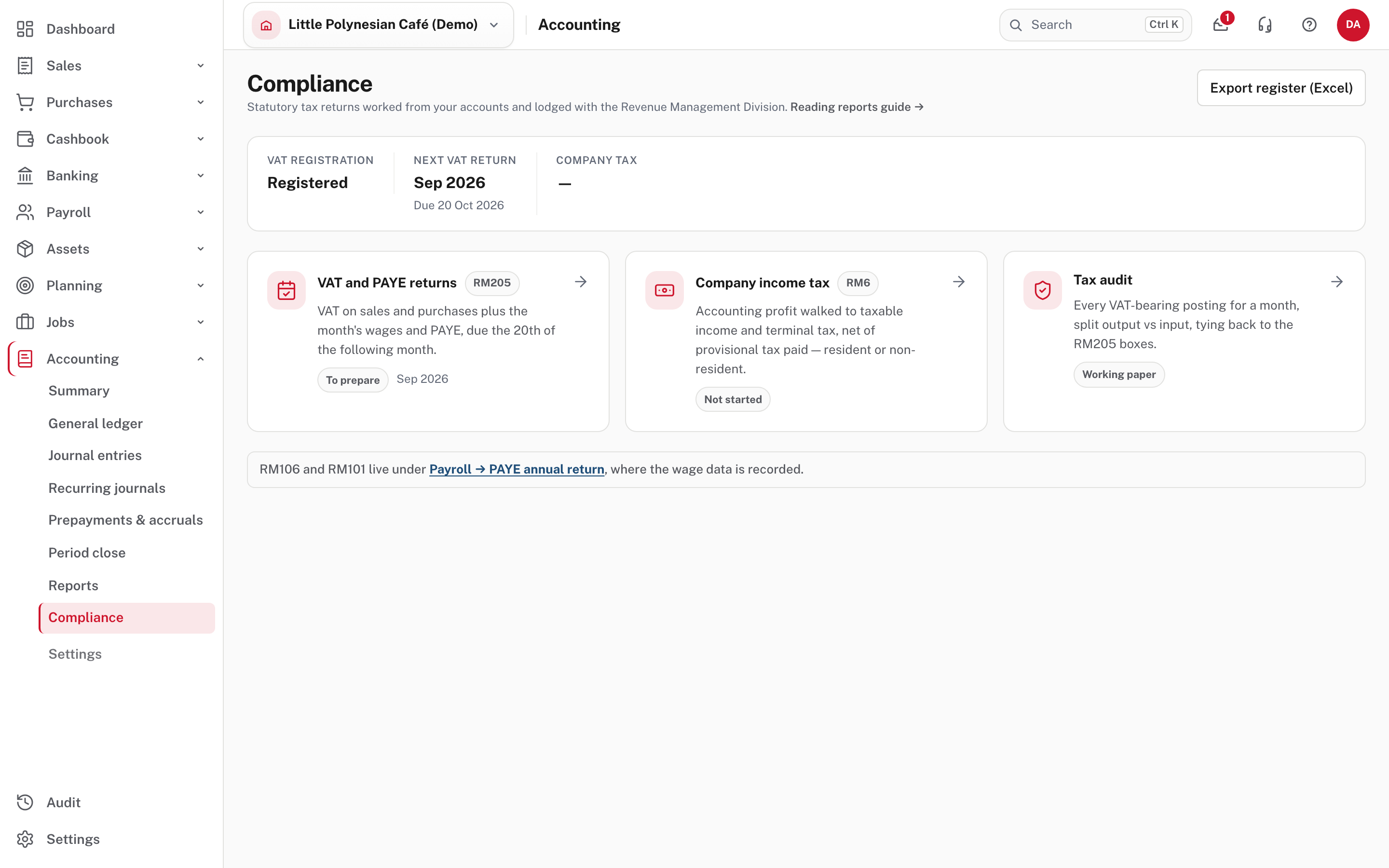Expand the Banking menu chevron
The image size is (1389, 868).
pos(200,176)
